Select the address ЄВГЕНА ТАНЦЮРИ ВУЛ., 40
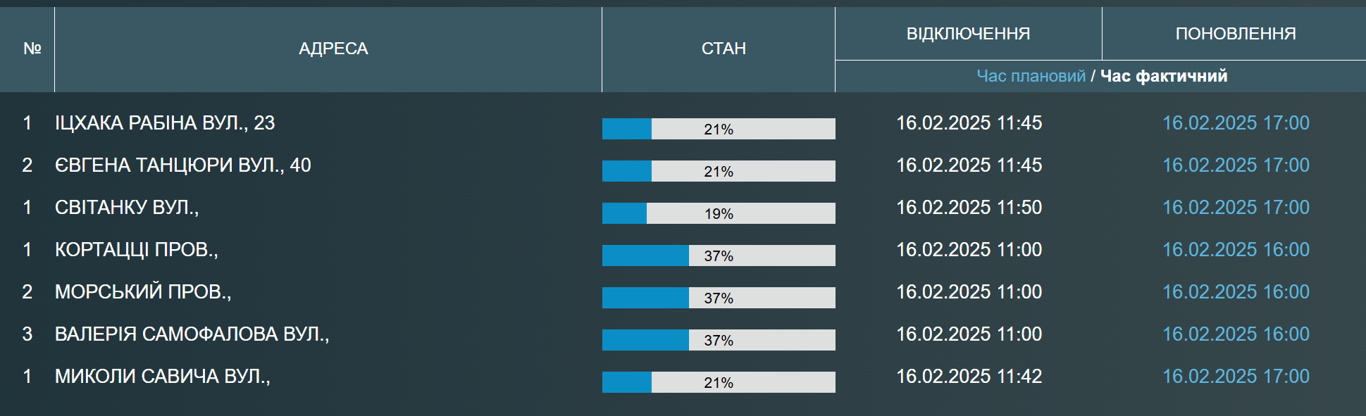Viewport: 1366px width, 416px height. 183,165
